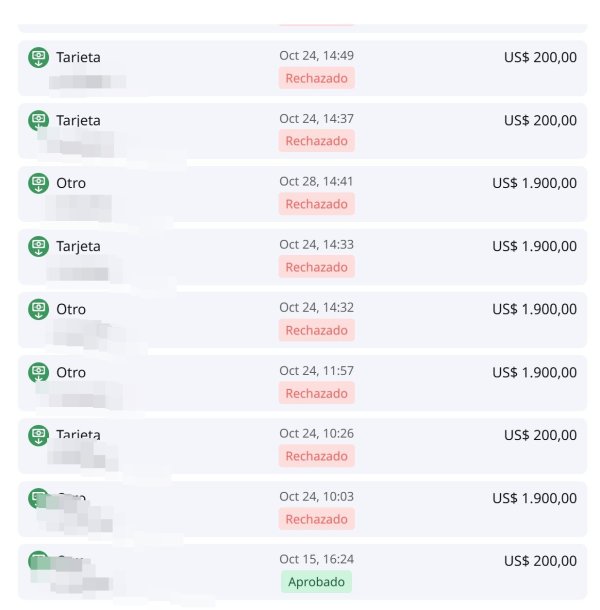Click the US$ 200,00 amount of the Oct 15 transaction
600x610 pixels.
coord(540,561)
